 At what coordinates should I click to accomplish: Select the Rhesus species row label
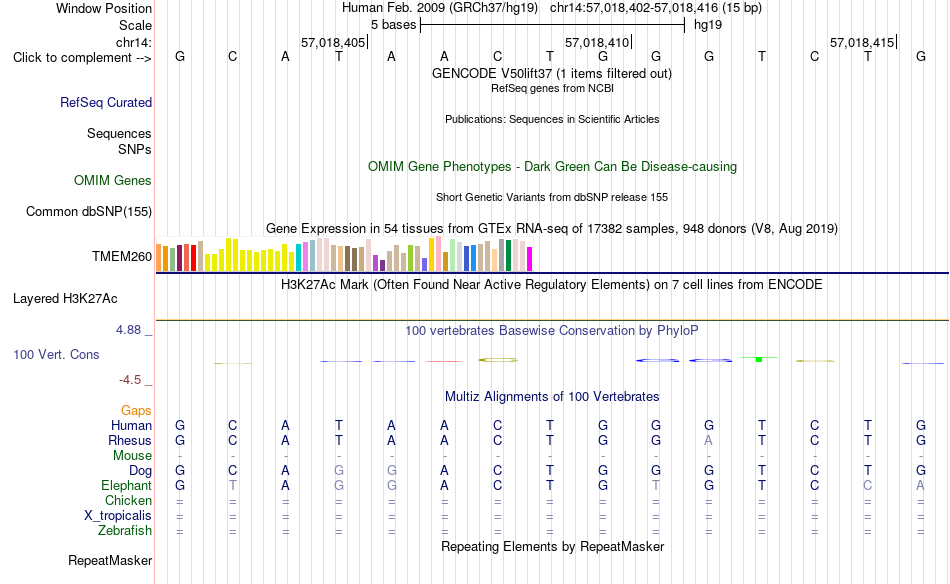pos(130,440)
